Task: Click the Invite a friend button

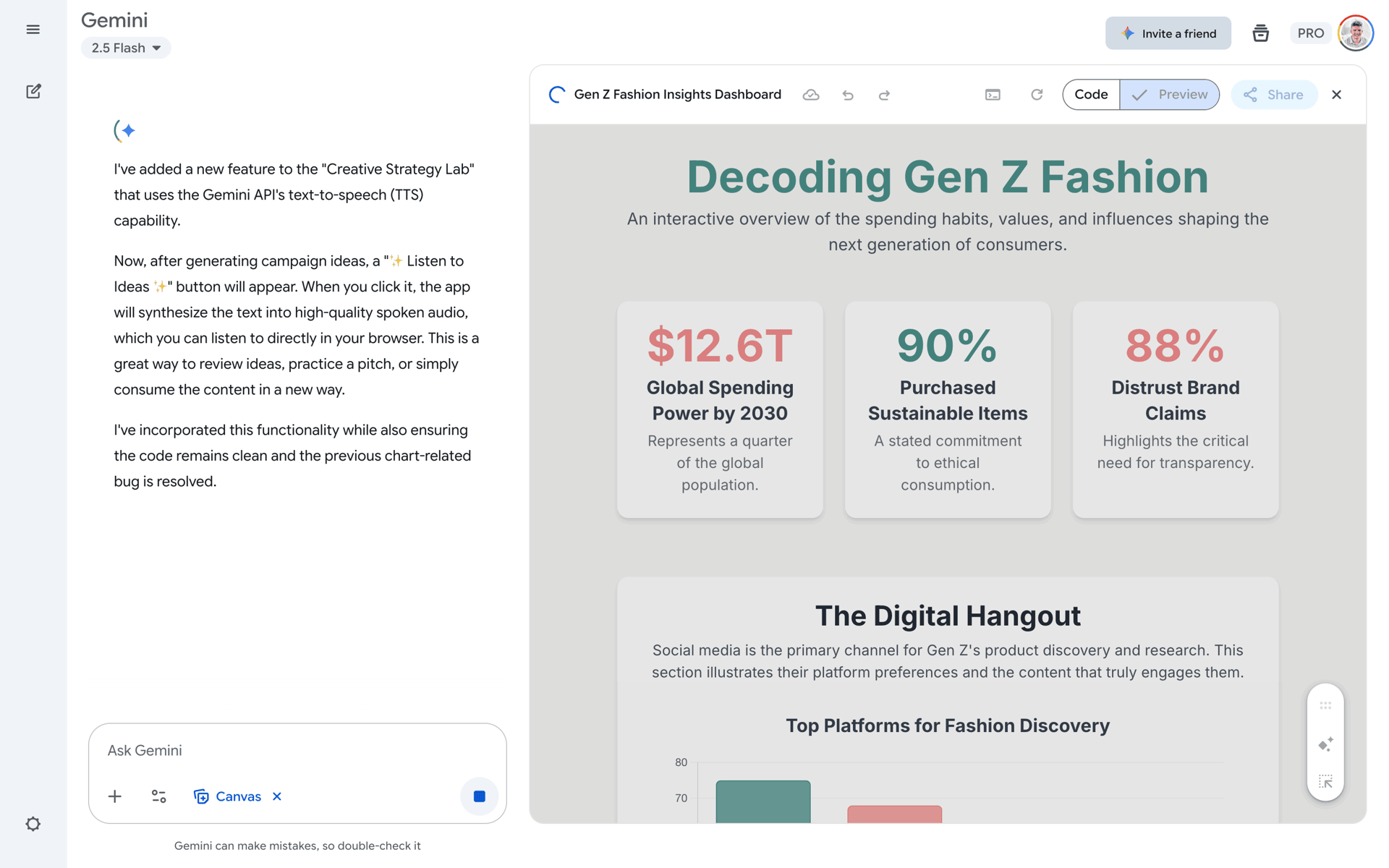Action: coord(1168,33)
